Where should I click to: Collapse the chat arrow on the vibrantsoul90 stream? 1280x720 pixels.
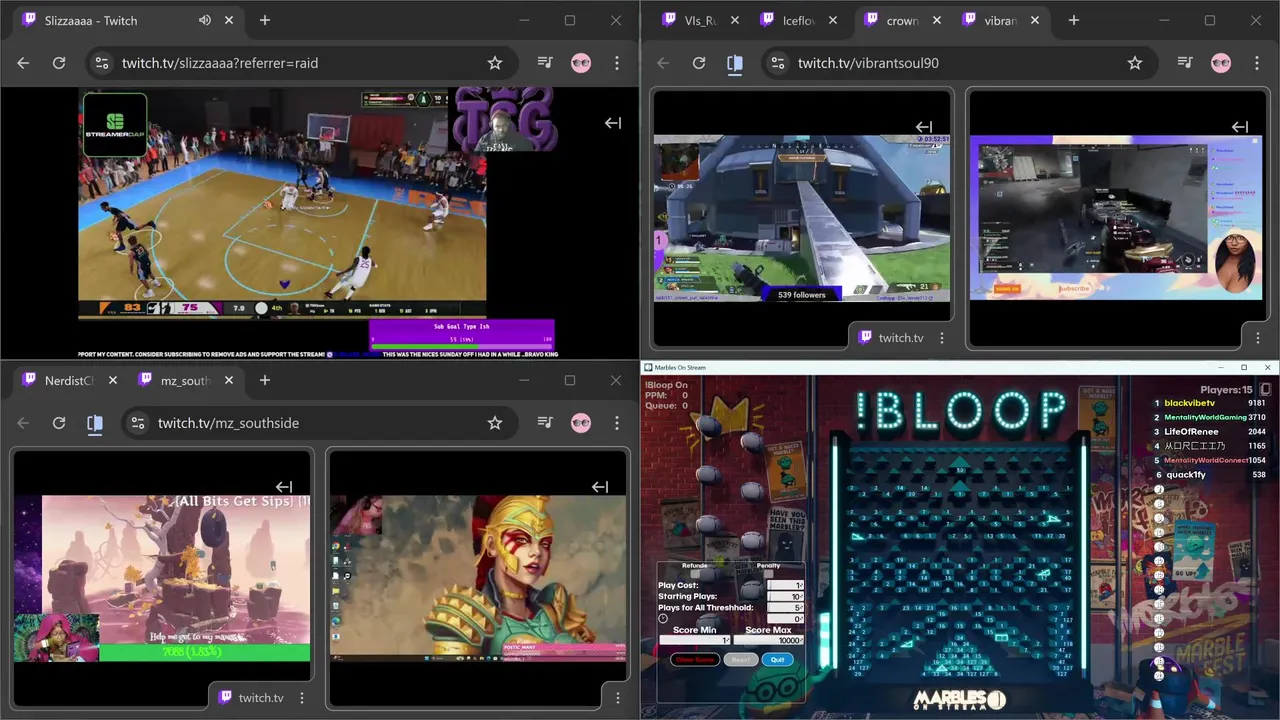coord(1240,127)
